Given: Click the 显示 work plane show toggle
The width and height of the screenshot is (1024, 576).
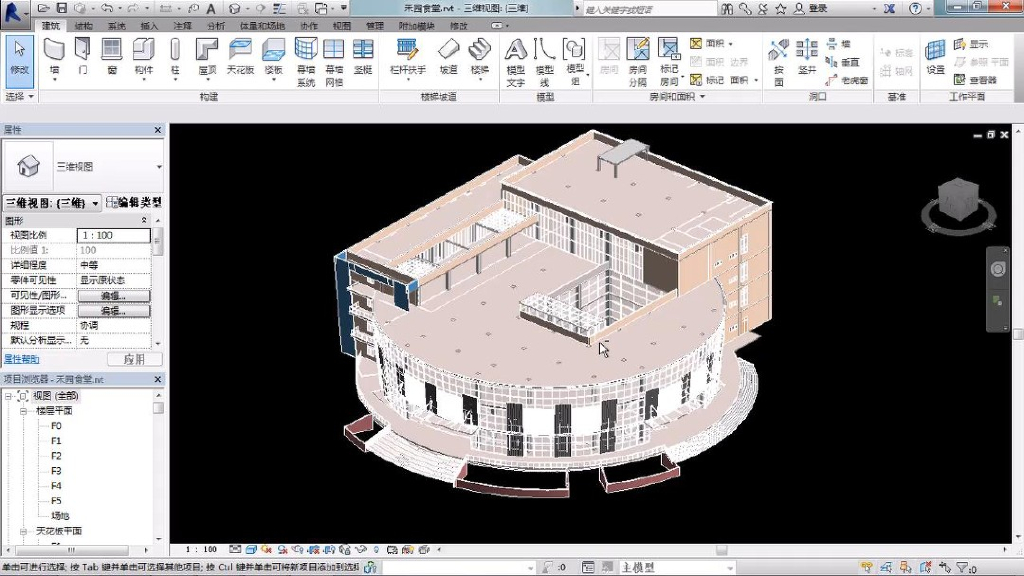Looking at the screenshot, I should pos(970,44).
